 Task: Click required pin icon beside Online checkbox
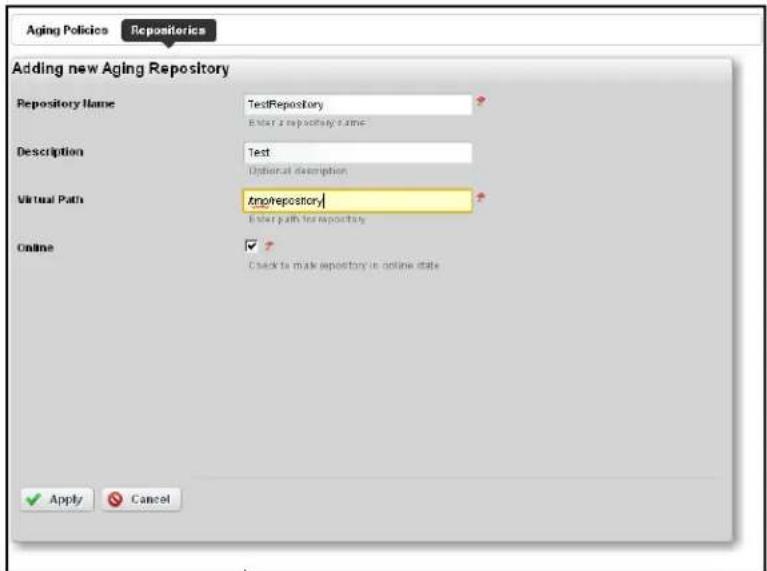(269, 246)
